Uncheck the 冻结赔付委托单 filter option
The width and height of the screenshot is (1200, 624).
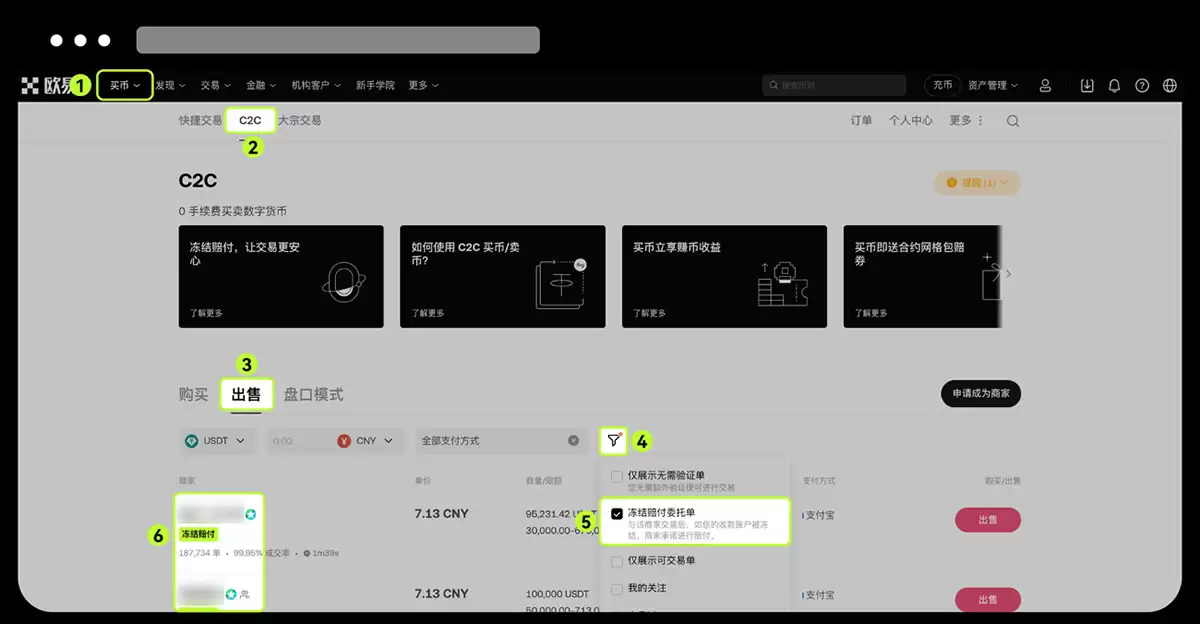point(617,511)
